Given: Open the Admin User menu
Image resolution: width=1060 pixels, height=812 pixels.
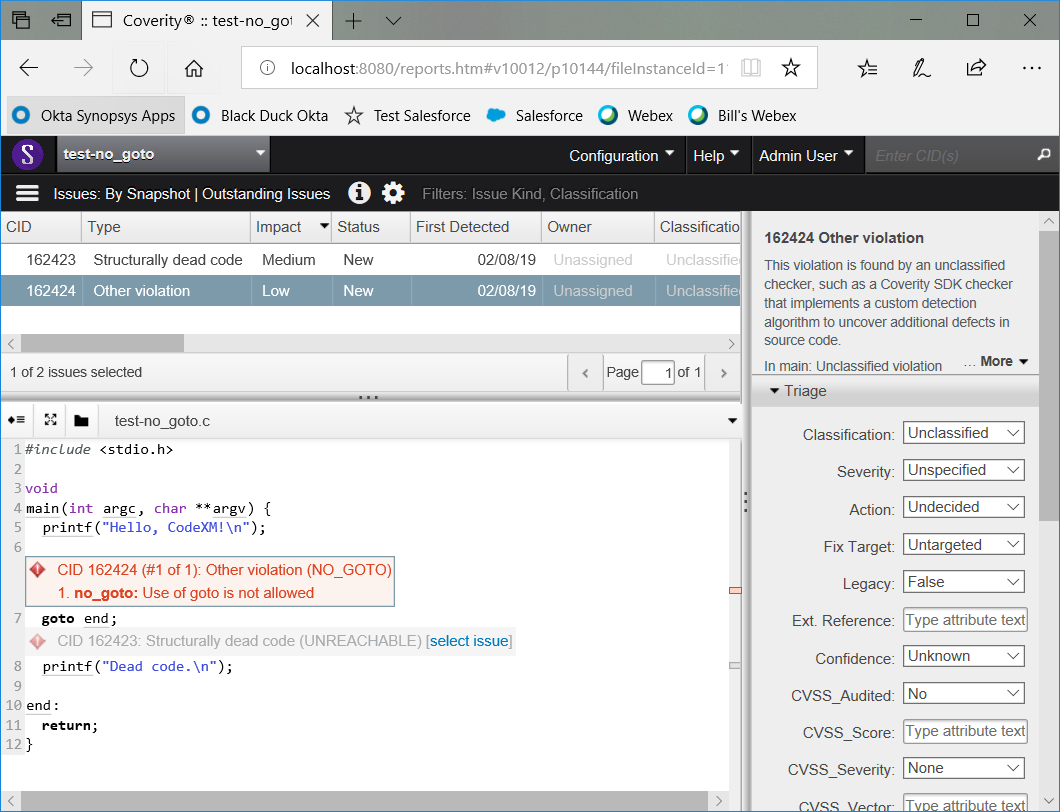Looking at the screenshot, I should click(806, 156).
